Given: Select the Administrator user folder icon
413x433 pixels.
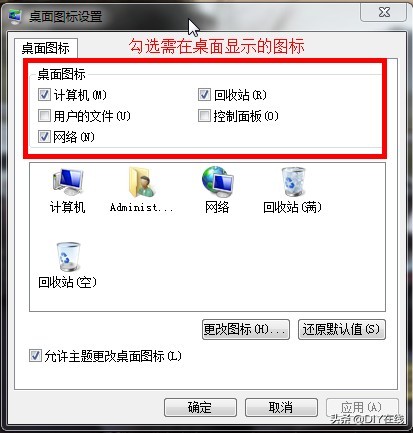Looking at the screenshot, I should pos(142,182).
